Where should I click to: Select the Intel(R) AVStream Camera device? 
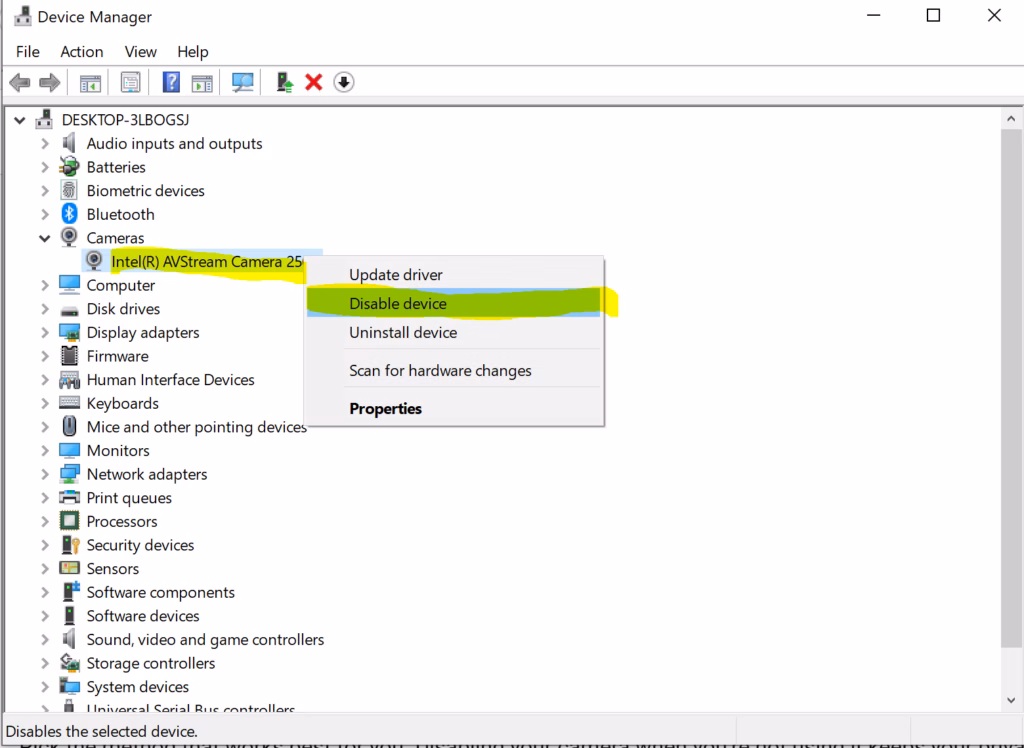(206, 262)
